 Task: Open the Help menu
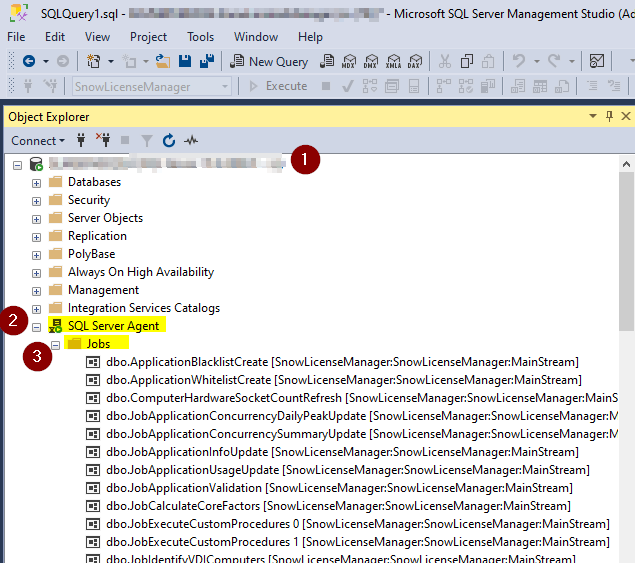310,37
